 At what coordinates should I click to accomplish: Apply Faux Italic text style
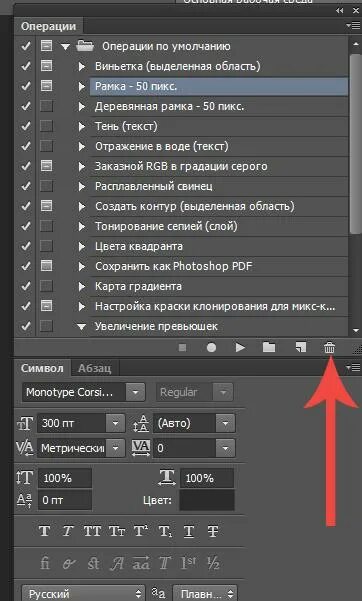pos(68,531)
